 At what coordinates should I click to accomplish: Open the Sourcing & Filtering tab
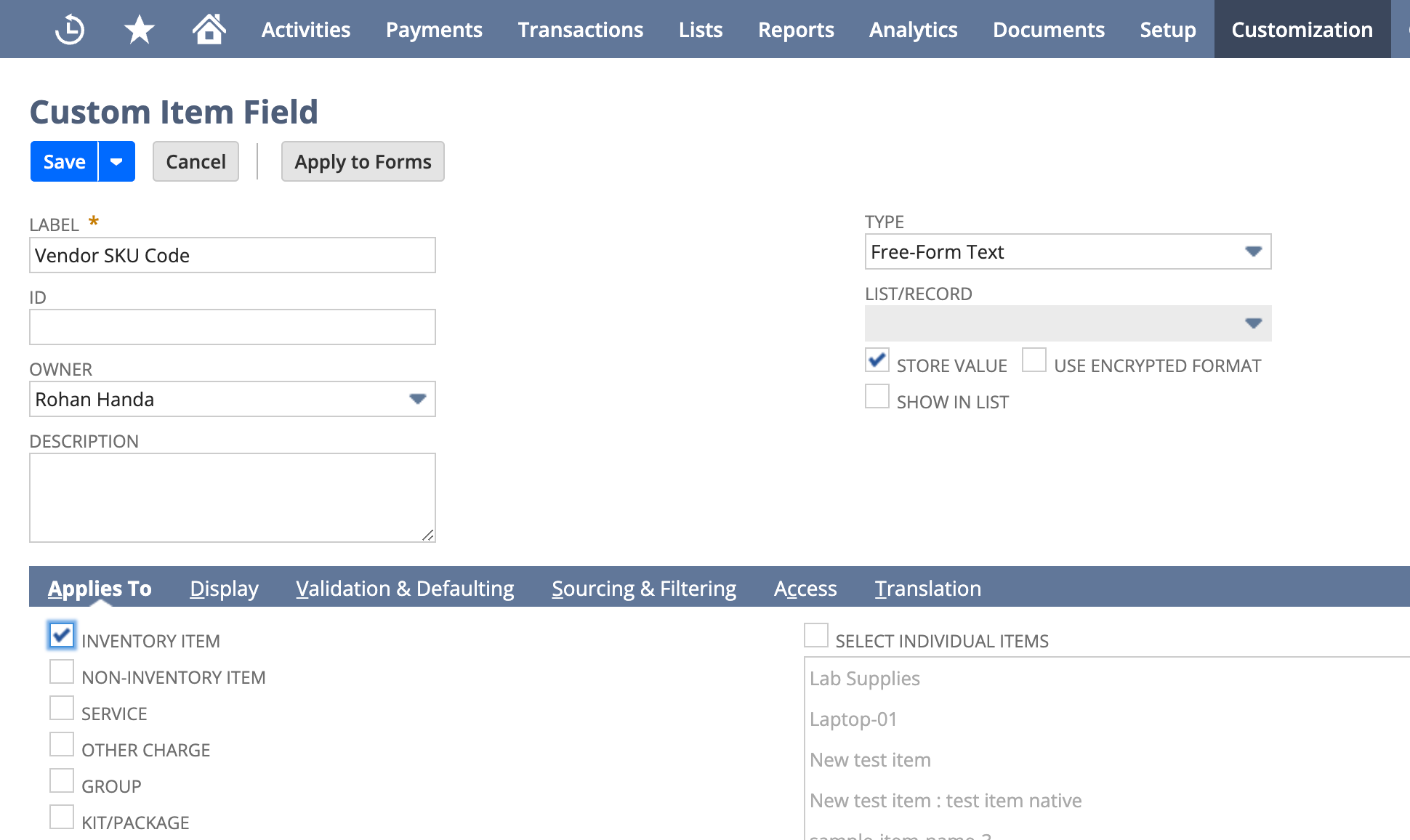click(x=643, y=588)
